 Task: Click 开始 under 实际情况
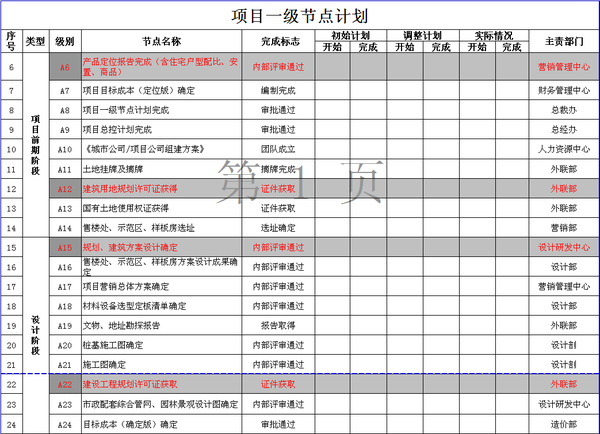pos(477,47)
